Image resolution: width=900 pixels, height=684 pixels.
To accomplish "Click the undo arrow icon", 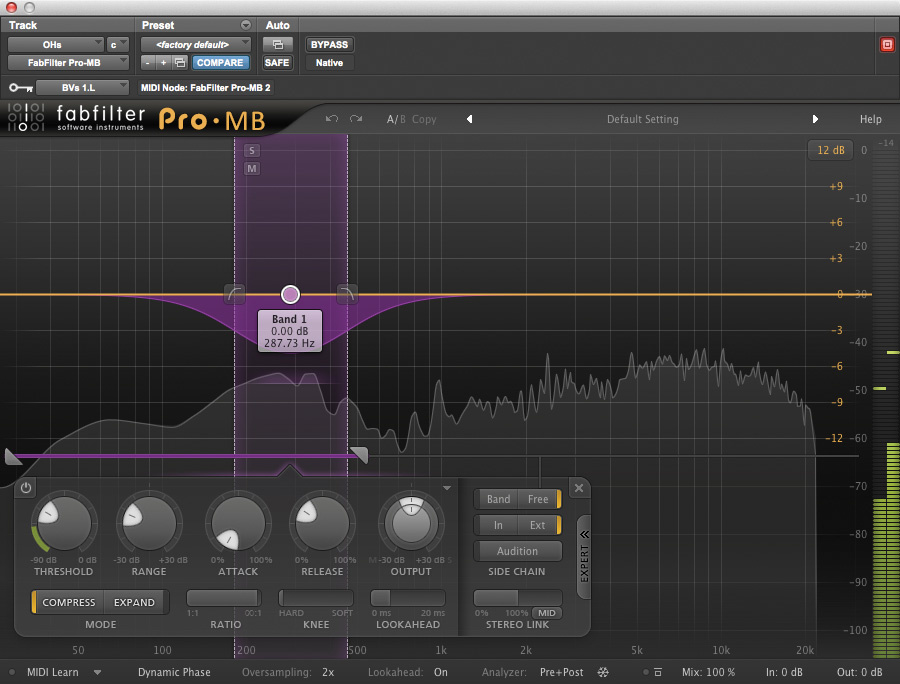I will (332, 119).
